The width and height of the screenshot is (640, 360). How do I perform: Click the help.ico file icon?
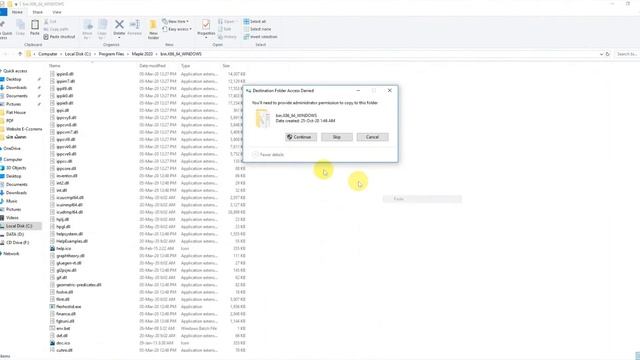pyautogui.click(x=52, y=248)
